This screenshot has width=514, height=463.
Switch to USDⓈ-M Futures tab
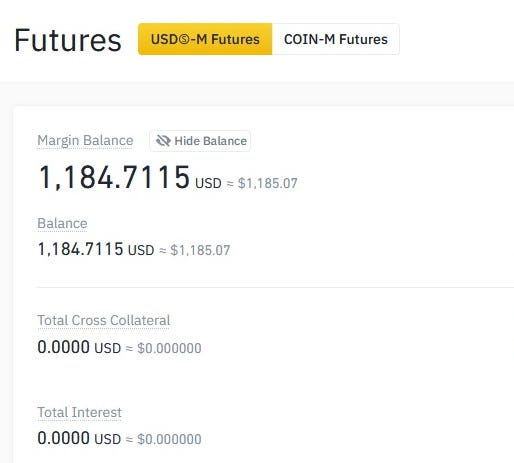point(205,39)
